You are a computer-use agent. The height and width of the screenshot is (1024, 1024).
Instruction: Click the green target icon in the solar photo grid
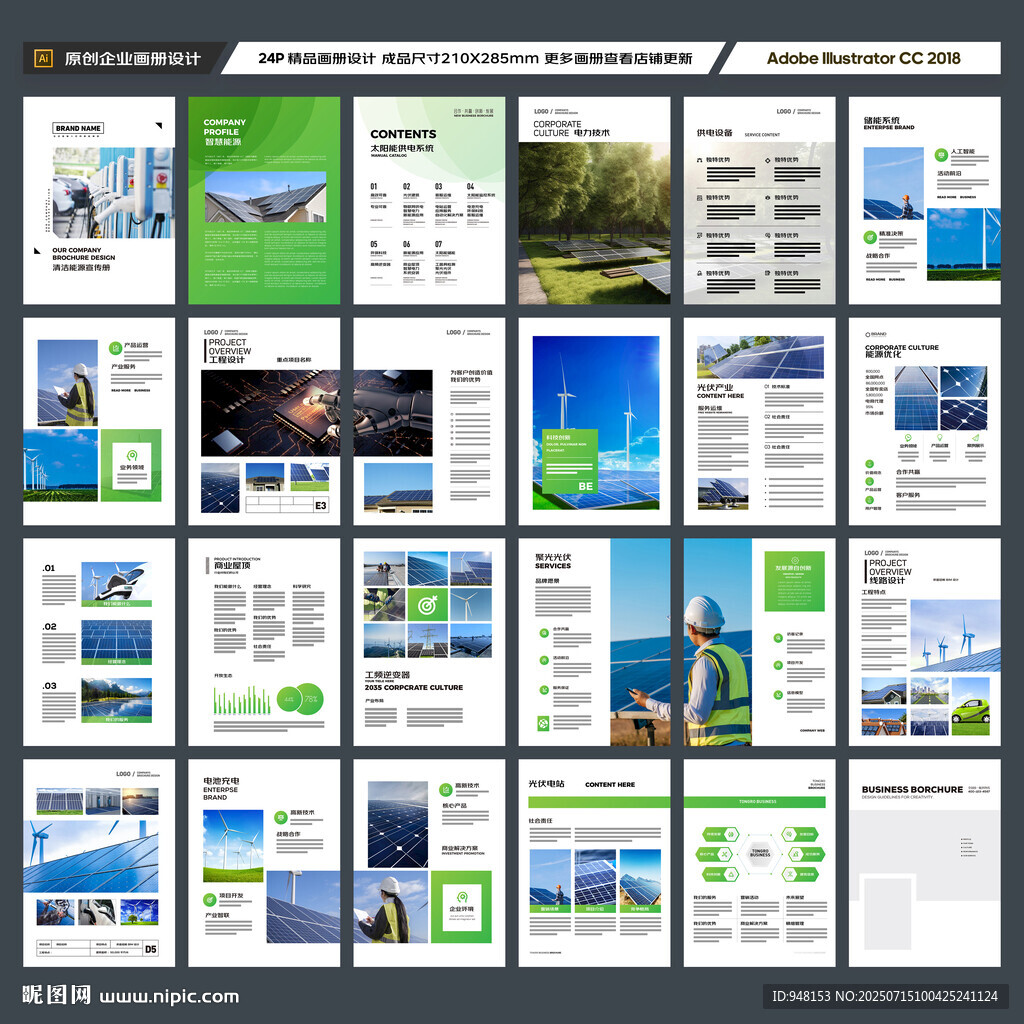coord(427,605)
